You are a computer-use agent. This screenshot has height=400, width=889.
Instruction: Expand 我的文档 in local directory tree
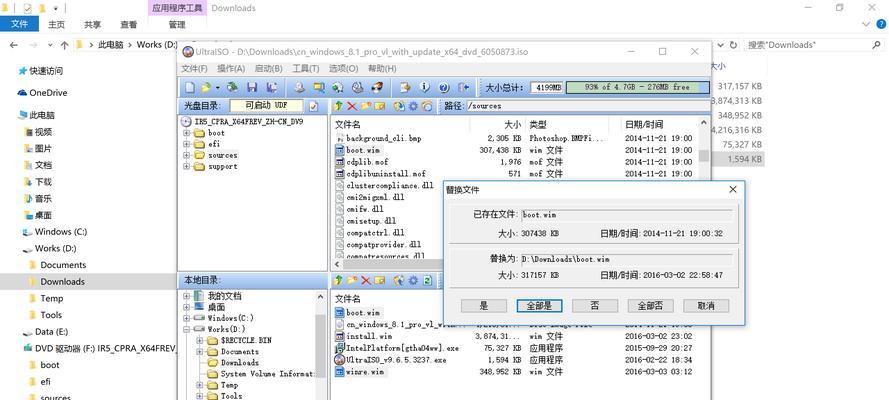click(187, 296)
